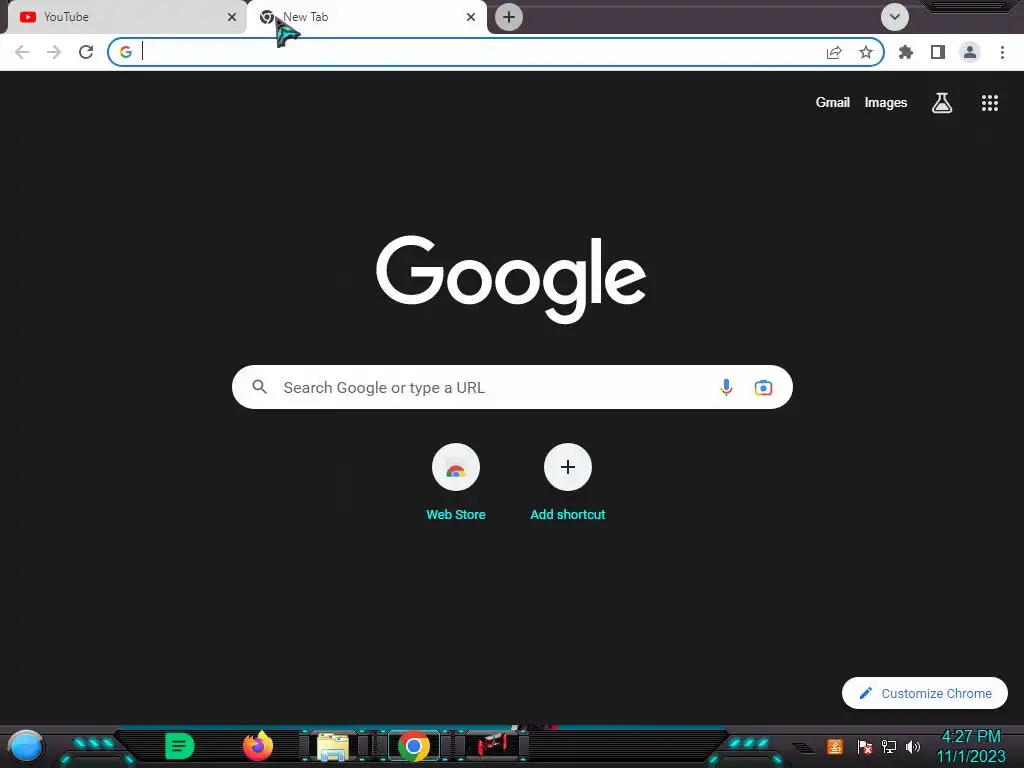Click the clock showing 4:27 PM

click(x=971, y=737)
